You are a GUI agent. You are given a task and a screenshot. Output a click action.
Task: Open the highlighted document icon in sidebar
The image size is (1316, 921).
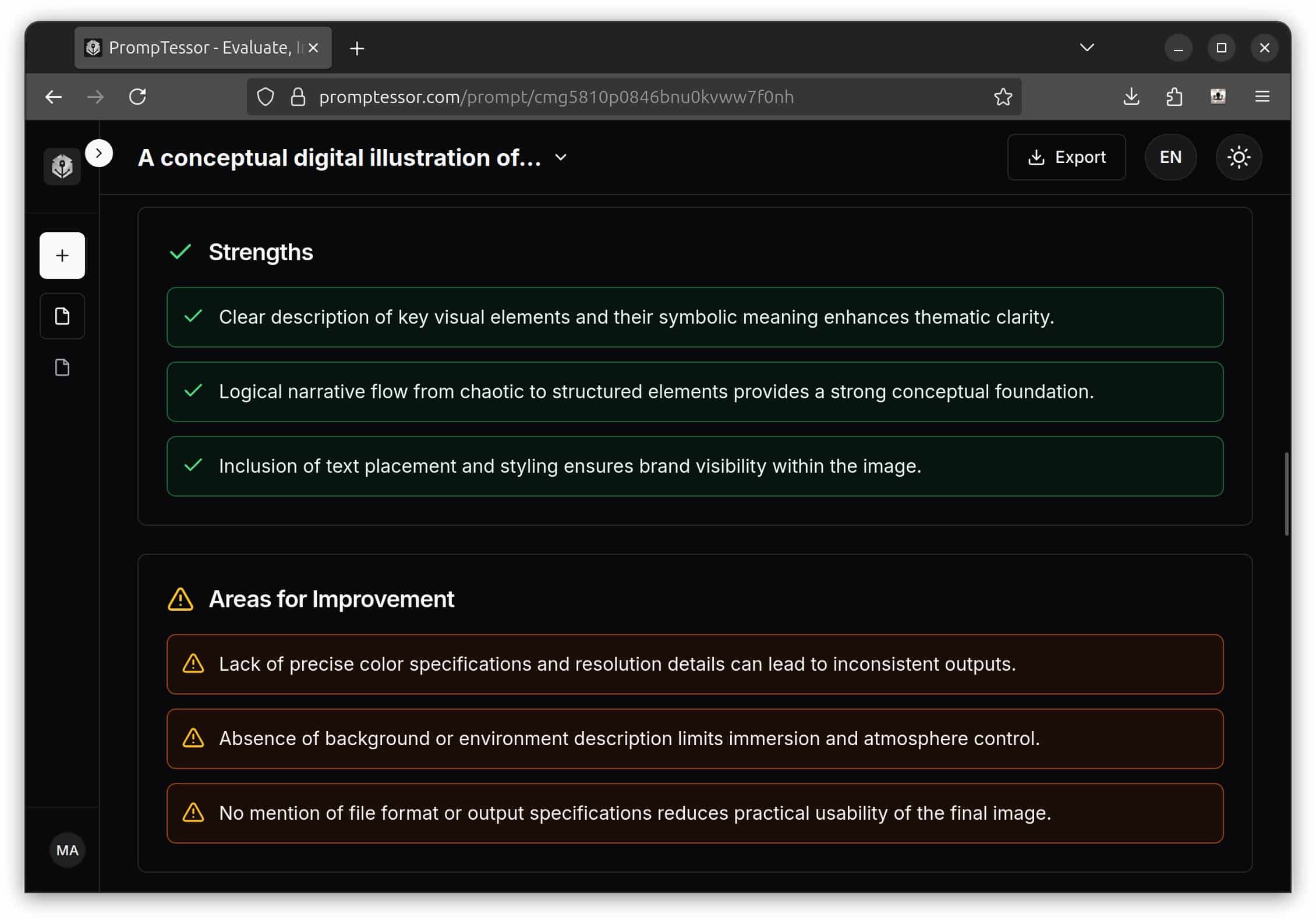click(62, 316)
